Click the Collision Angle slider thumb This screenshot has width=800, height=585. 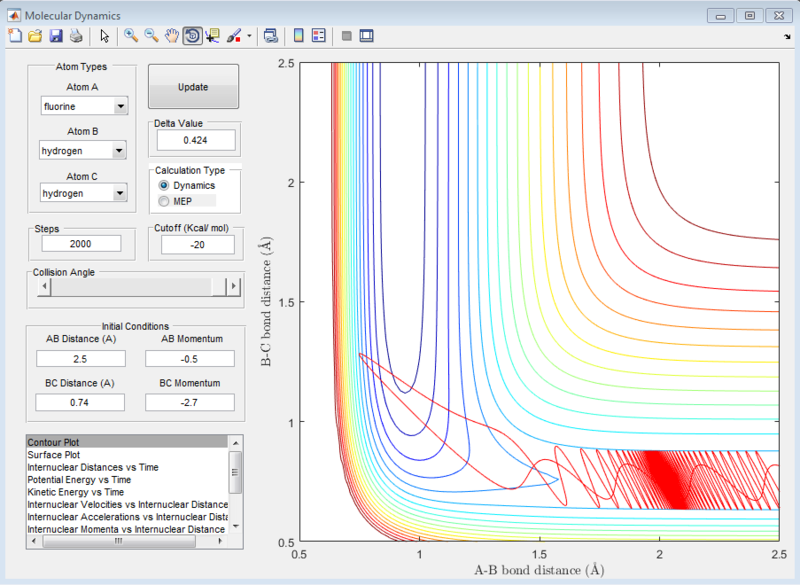[x=219, y=286]
